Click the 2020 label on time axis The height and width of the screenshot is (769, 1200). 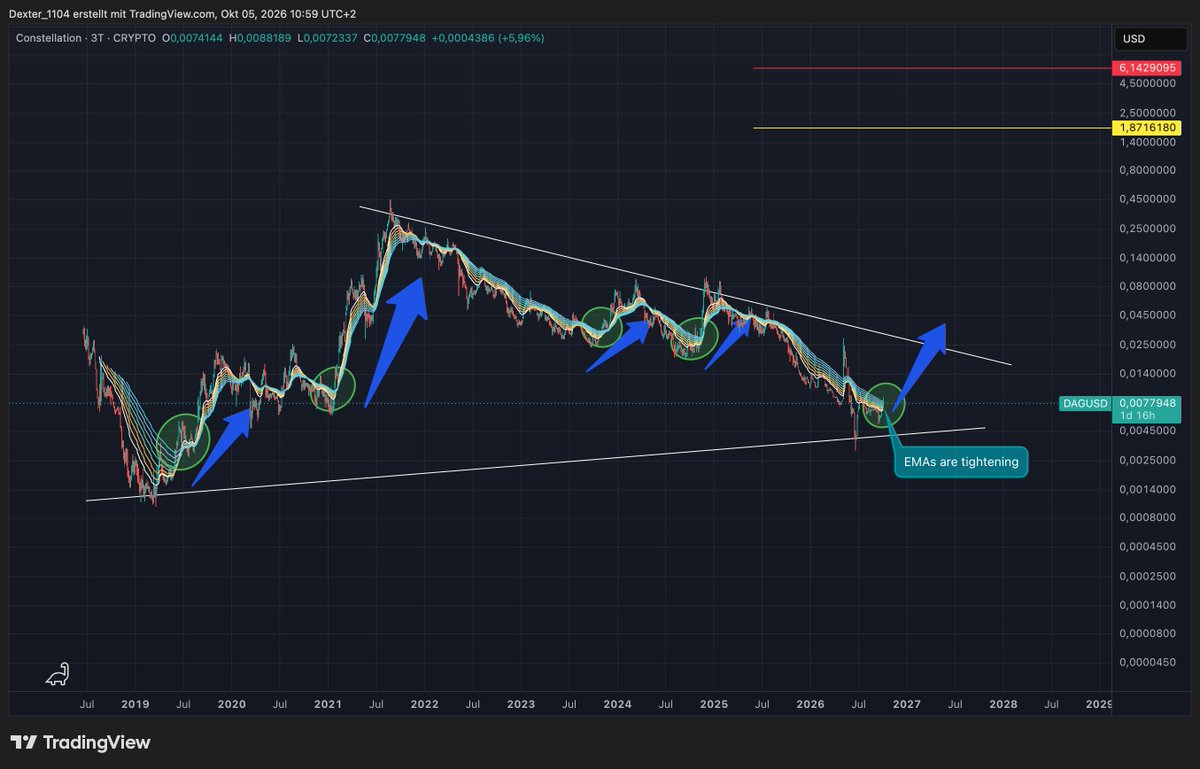pos(231,704)
